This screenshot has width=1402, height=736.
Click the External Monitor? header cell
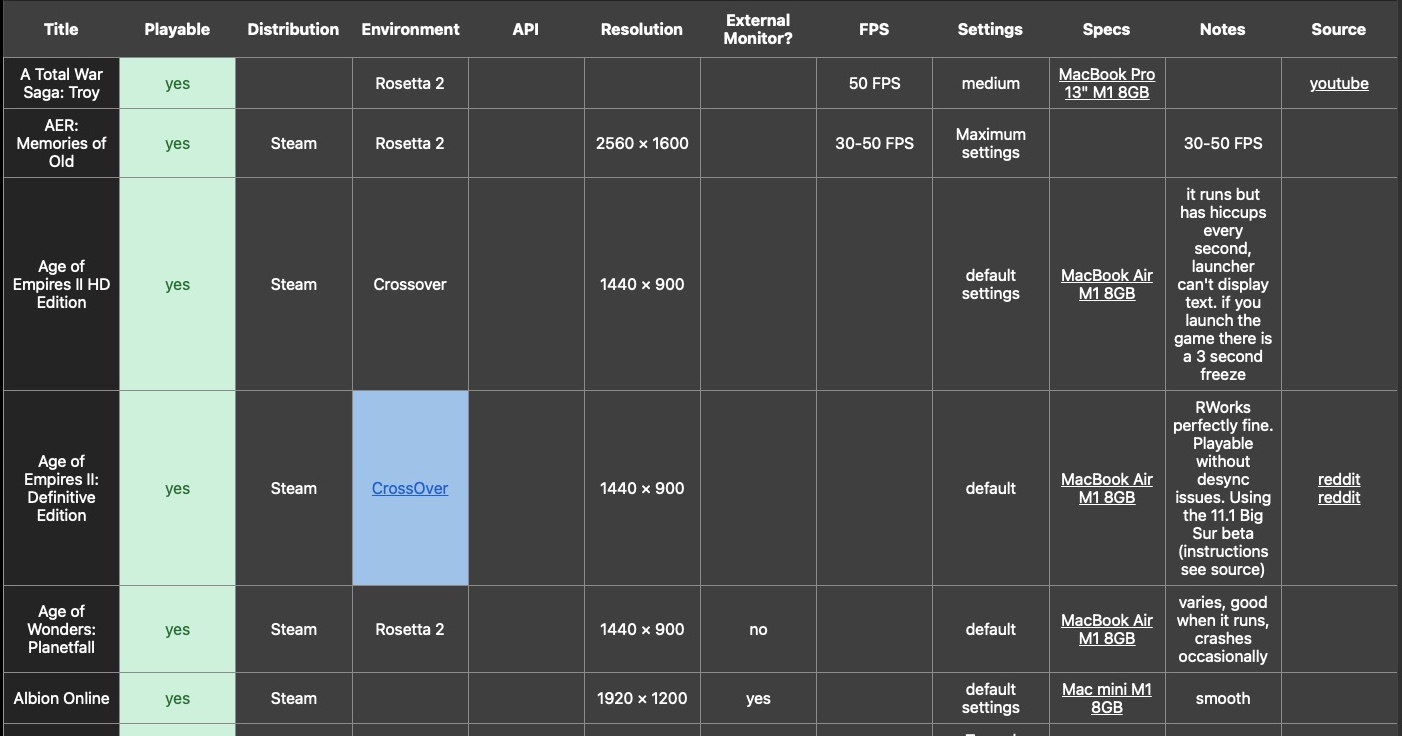click(758, 29)
